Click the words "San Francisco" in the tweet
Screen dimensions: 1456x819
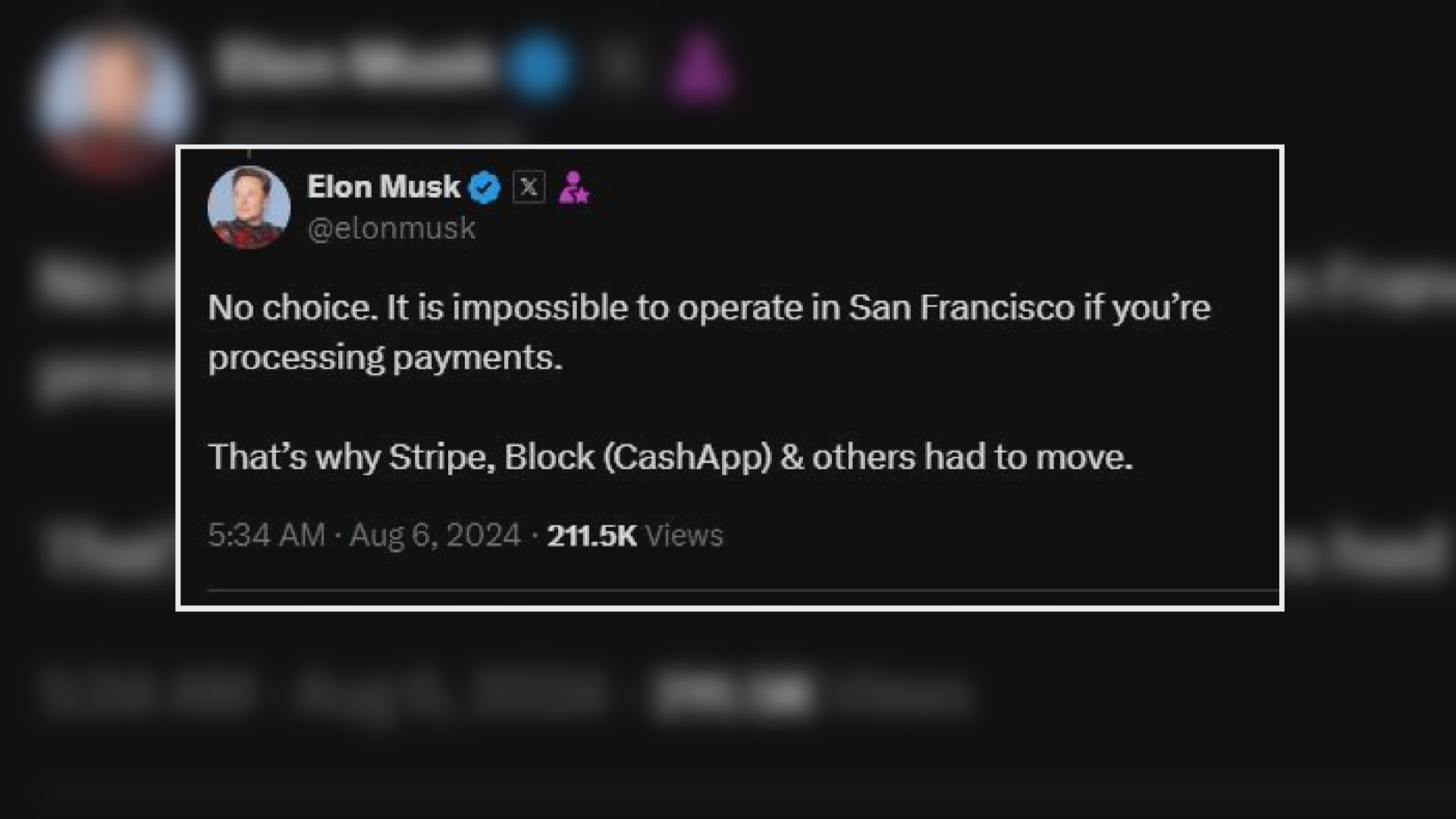pos(961,308)
